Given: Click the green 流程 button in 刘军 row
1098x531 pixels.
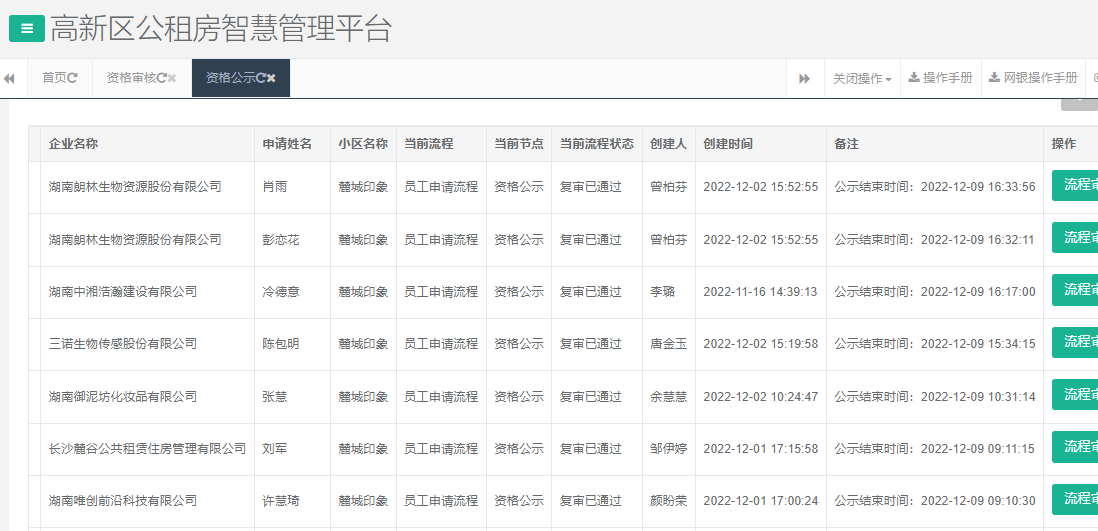Looking at the screenshot, I should pos(1075,447).
